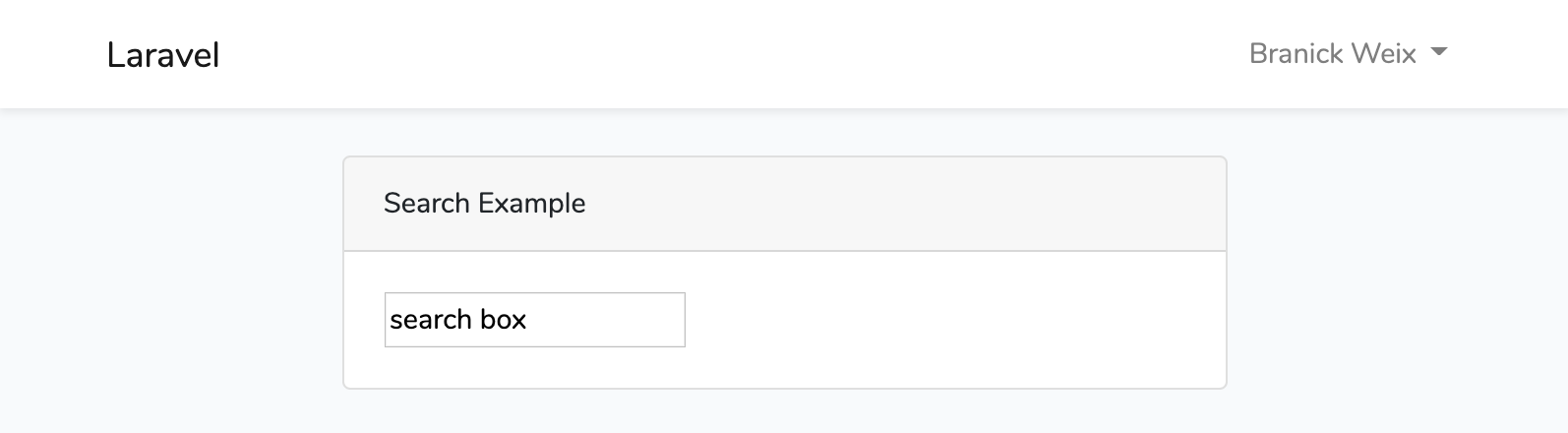The width and height of the screenshot is (1568, 433).
Task: Click the word "Weix" in the navbar
Action: point(1387,53)
